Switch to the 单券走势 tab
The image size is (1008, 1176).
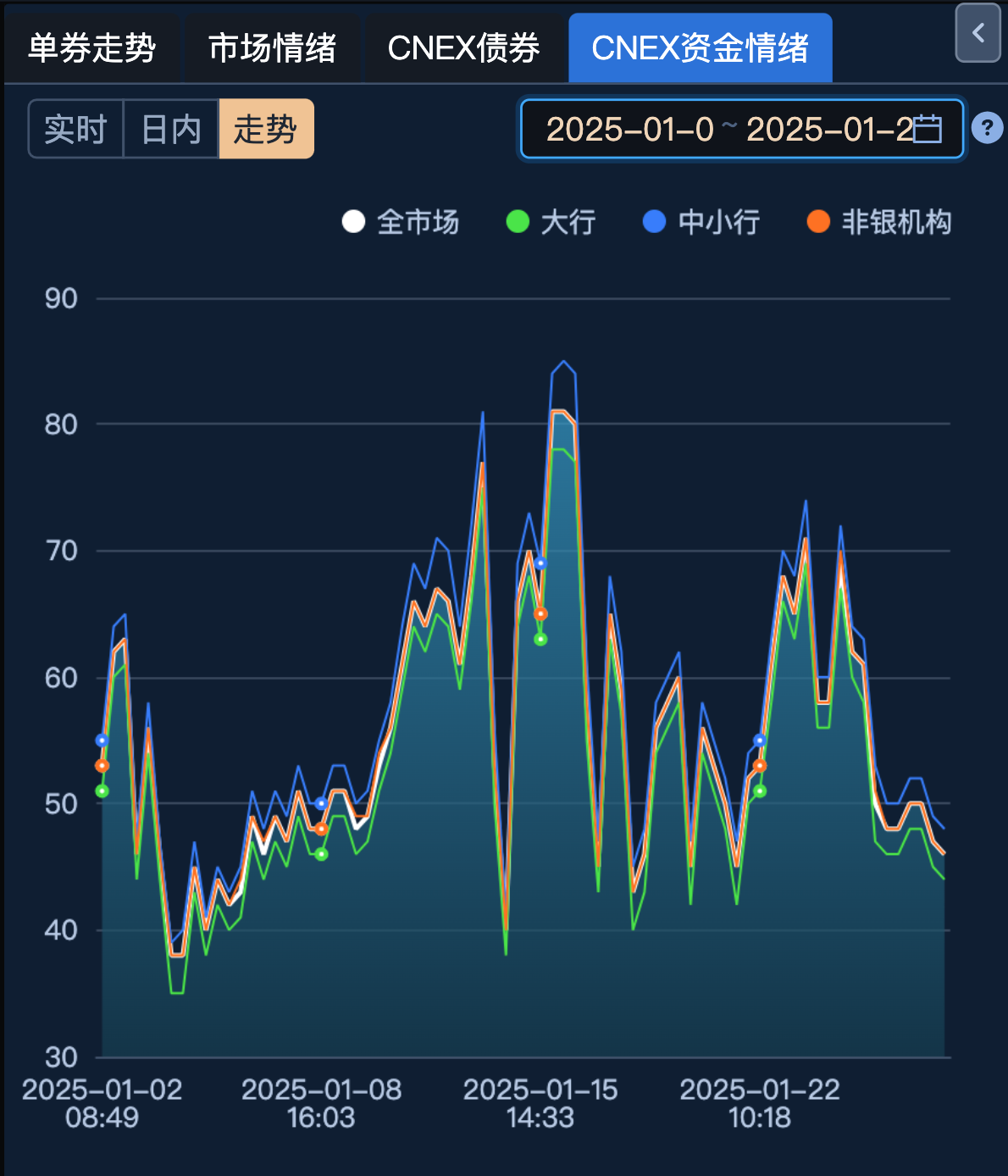tap(93, 47)
